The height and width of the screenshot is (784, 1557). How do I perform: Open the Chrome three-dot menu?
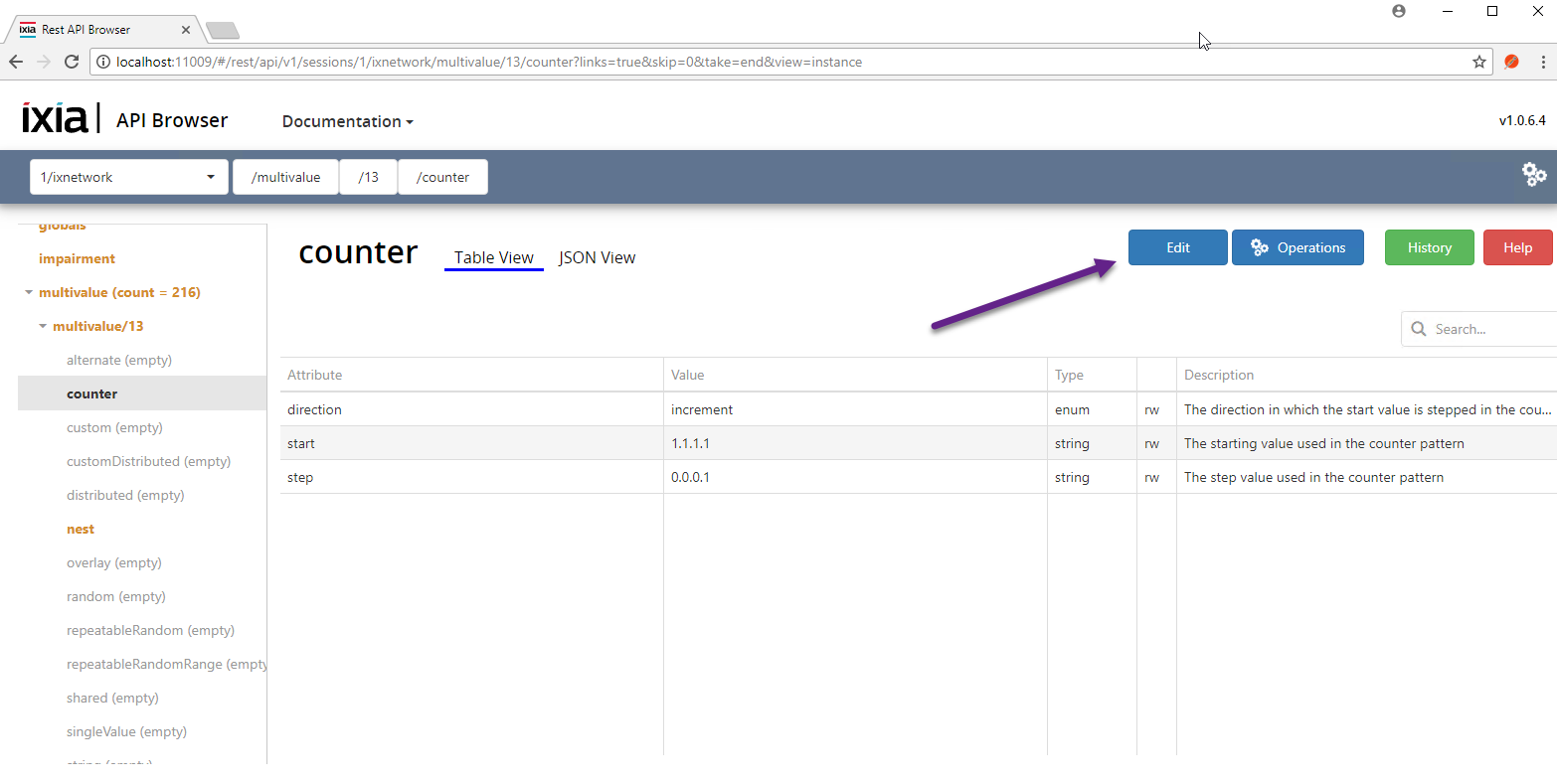[1543, 62]
